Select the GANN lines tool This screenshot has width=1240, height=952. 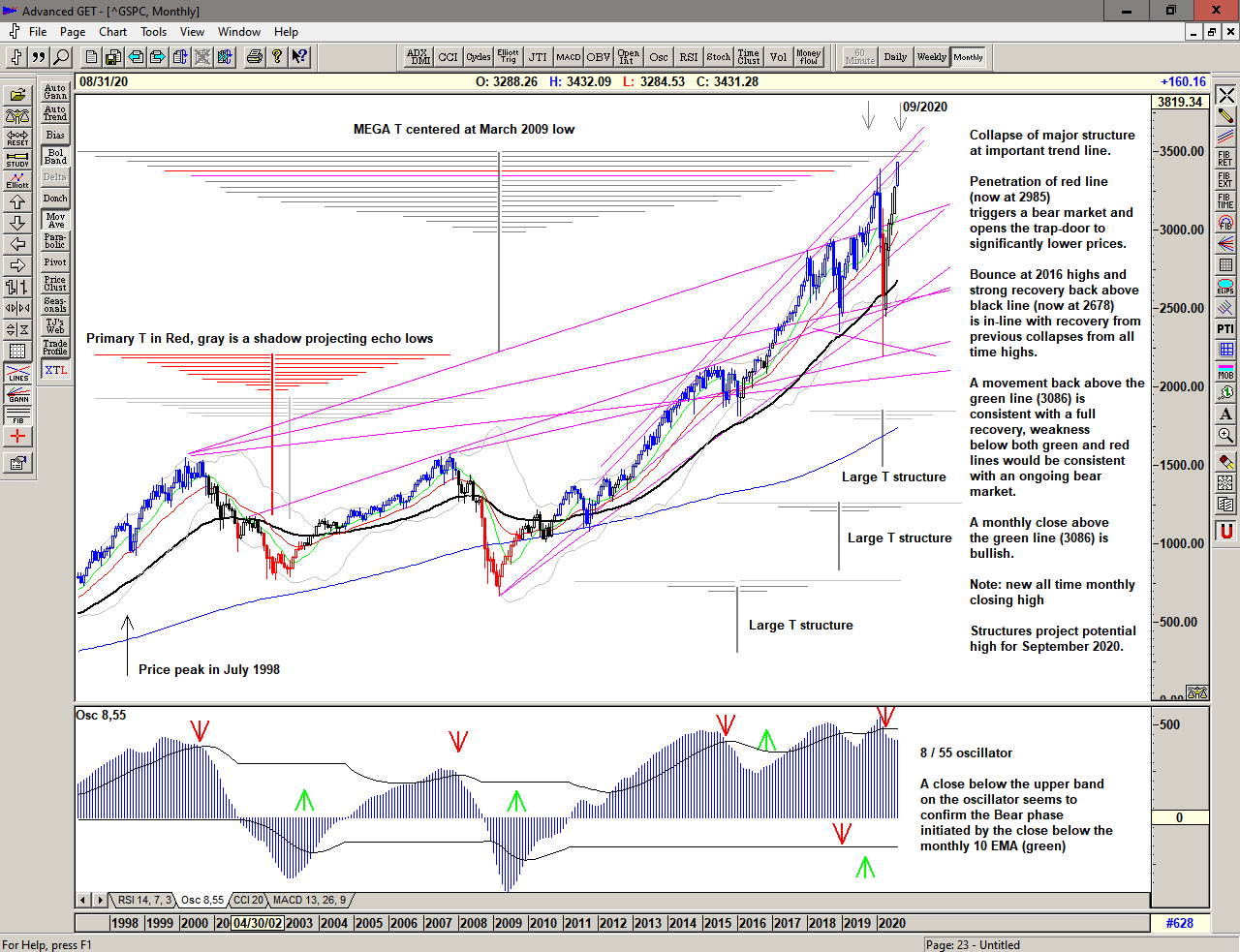pyautogui.click(x=17, y=393)
